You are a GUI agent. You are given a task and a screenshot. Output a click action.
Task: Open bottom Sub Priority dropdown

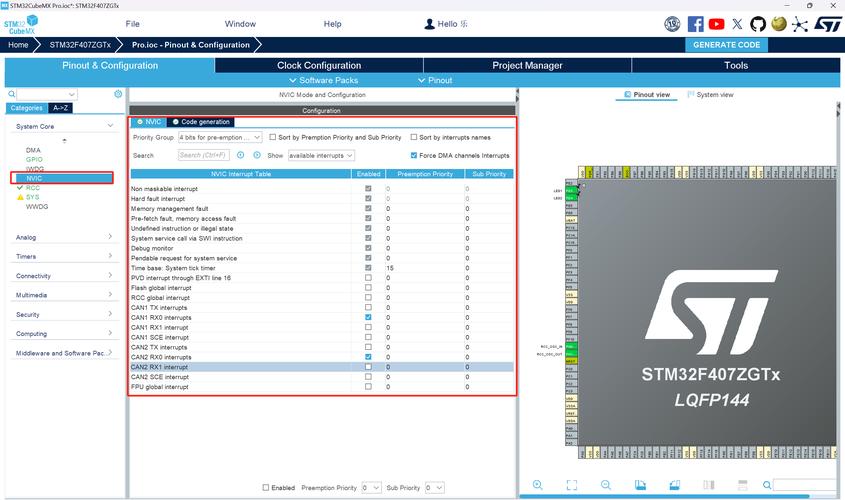434,488
